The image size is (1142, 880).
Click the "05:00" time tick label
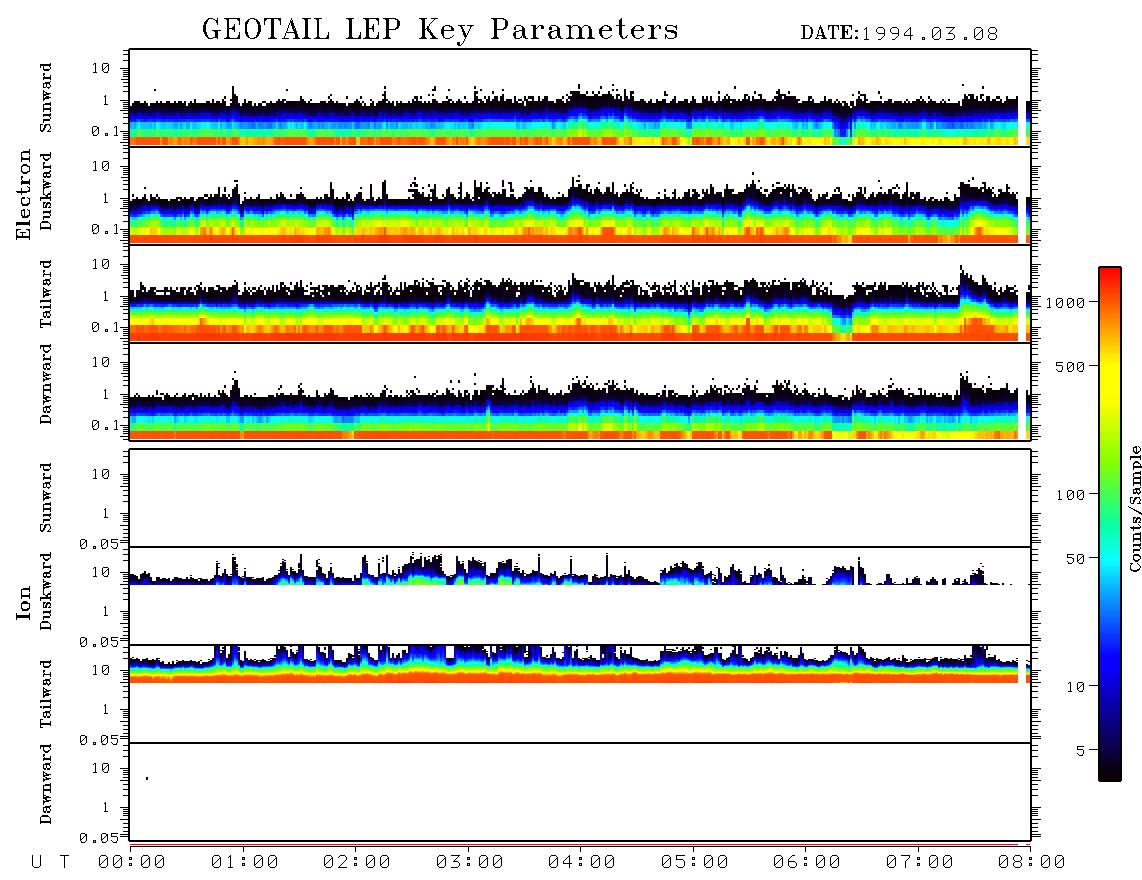pos(695,863)
